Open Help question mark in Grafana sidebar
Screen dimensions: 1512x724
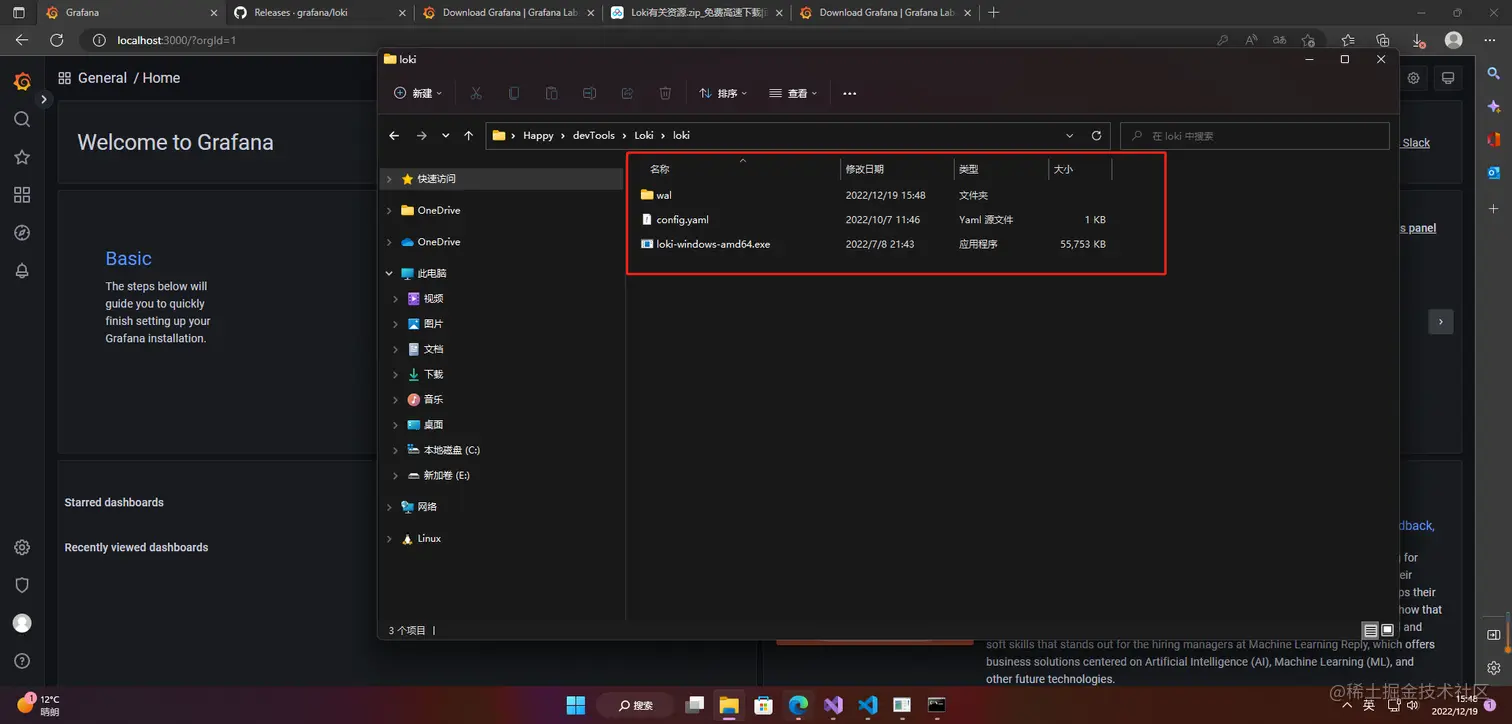tap(22, 661)
